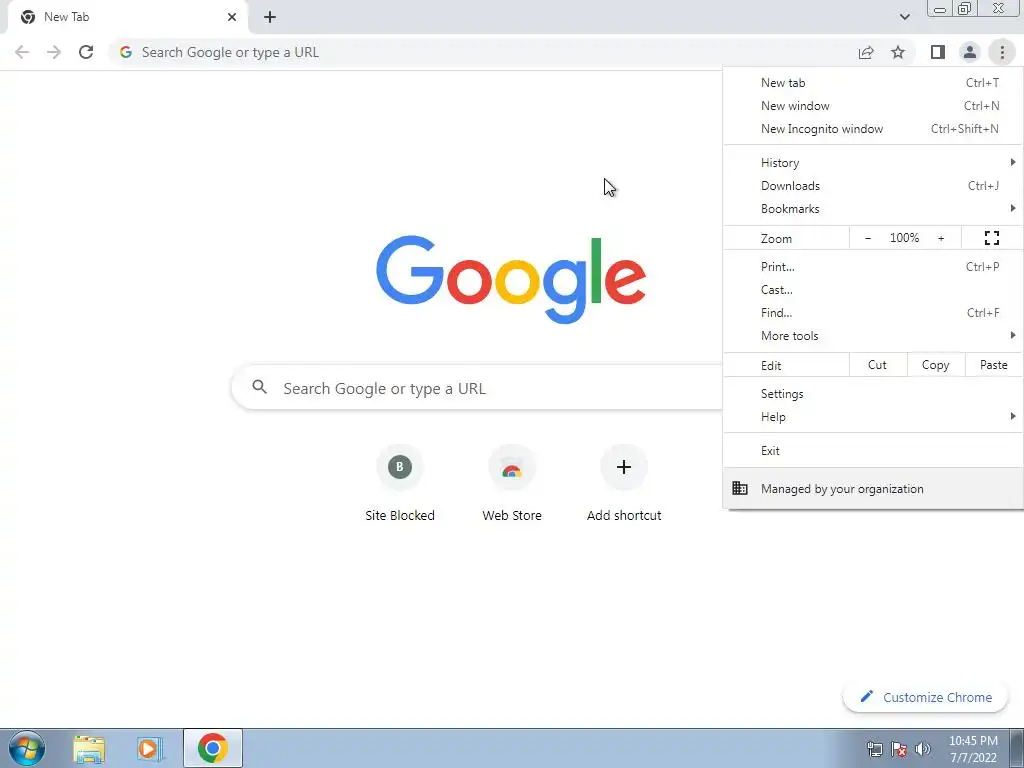Open the profile avatar icon
Image resolution: width=1024 pixels, height=768 pixels.
pyautogui.click(x=970, y=52)
